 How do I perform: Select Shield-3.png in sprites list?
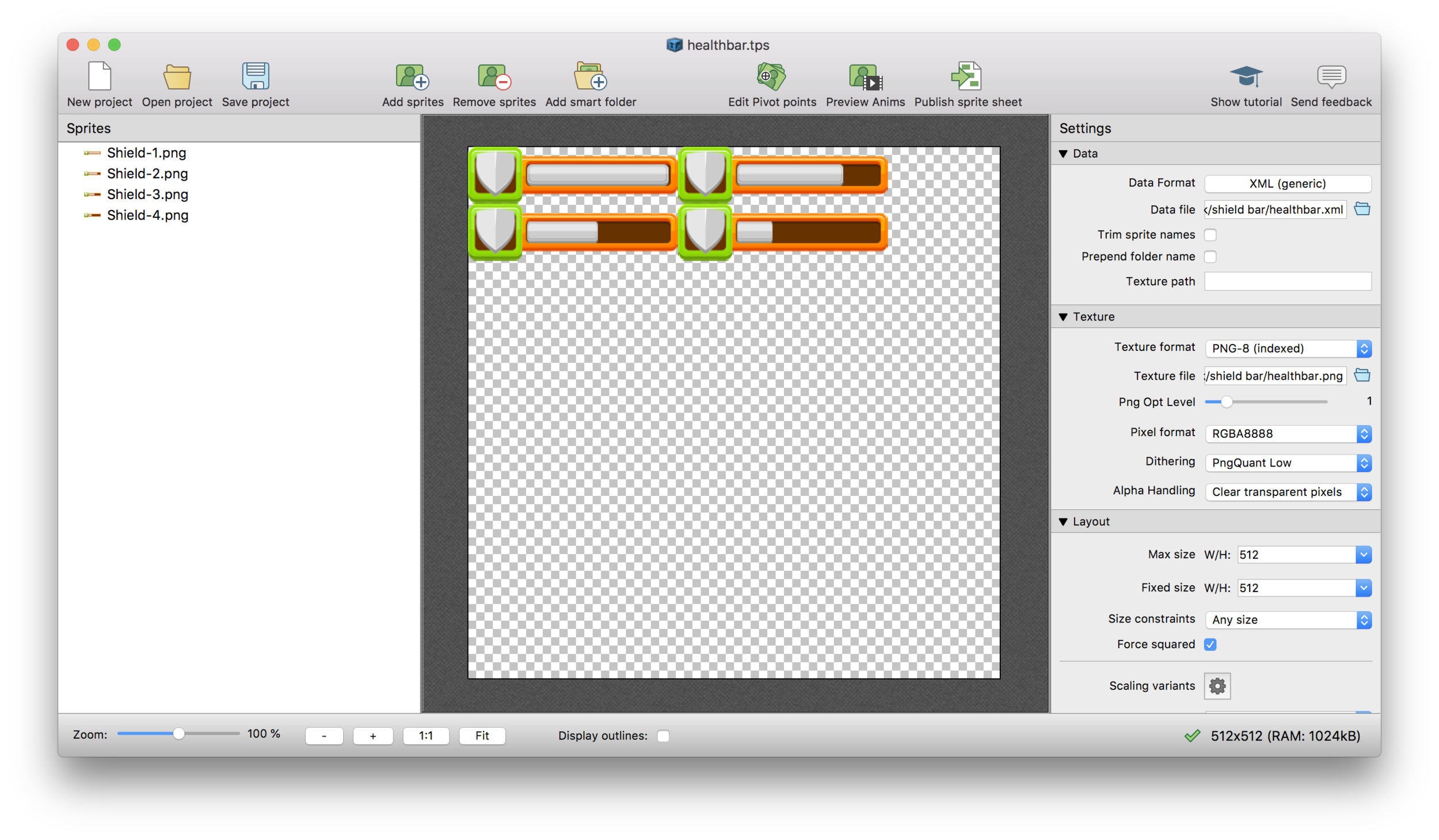[147, 194]
